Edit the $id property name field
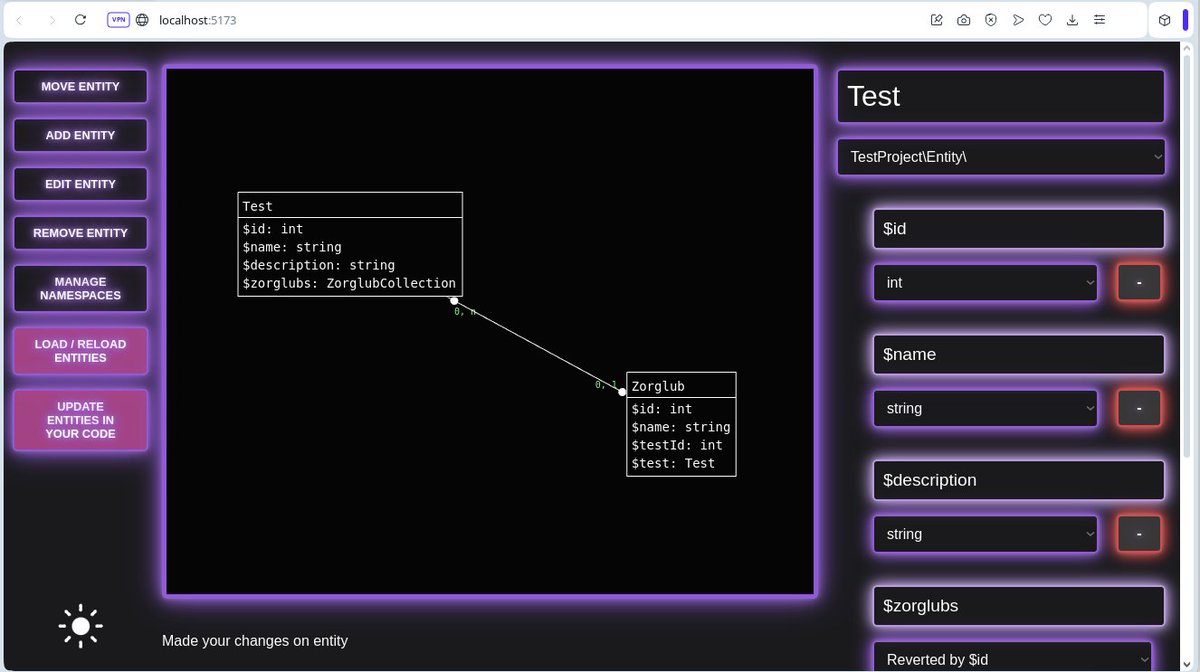 [1018, 229]
